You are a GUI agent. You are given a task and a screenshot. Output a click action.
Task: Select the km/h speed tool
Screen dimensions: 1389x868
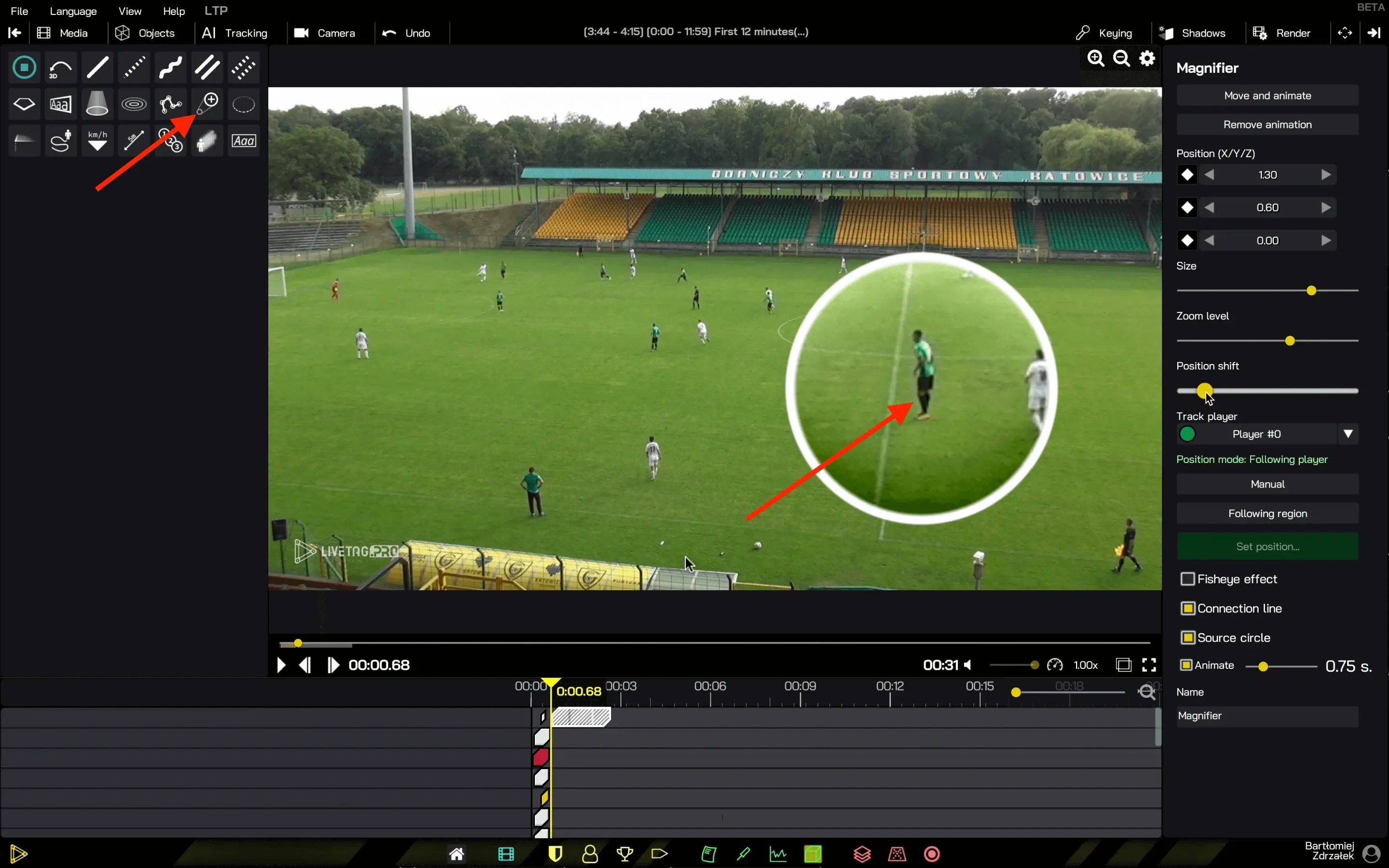coord(97,141)
